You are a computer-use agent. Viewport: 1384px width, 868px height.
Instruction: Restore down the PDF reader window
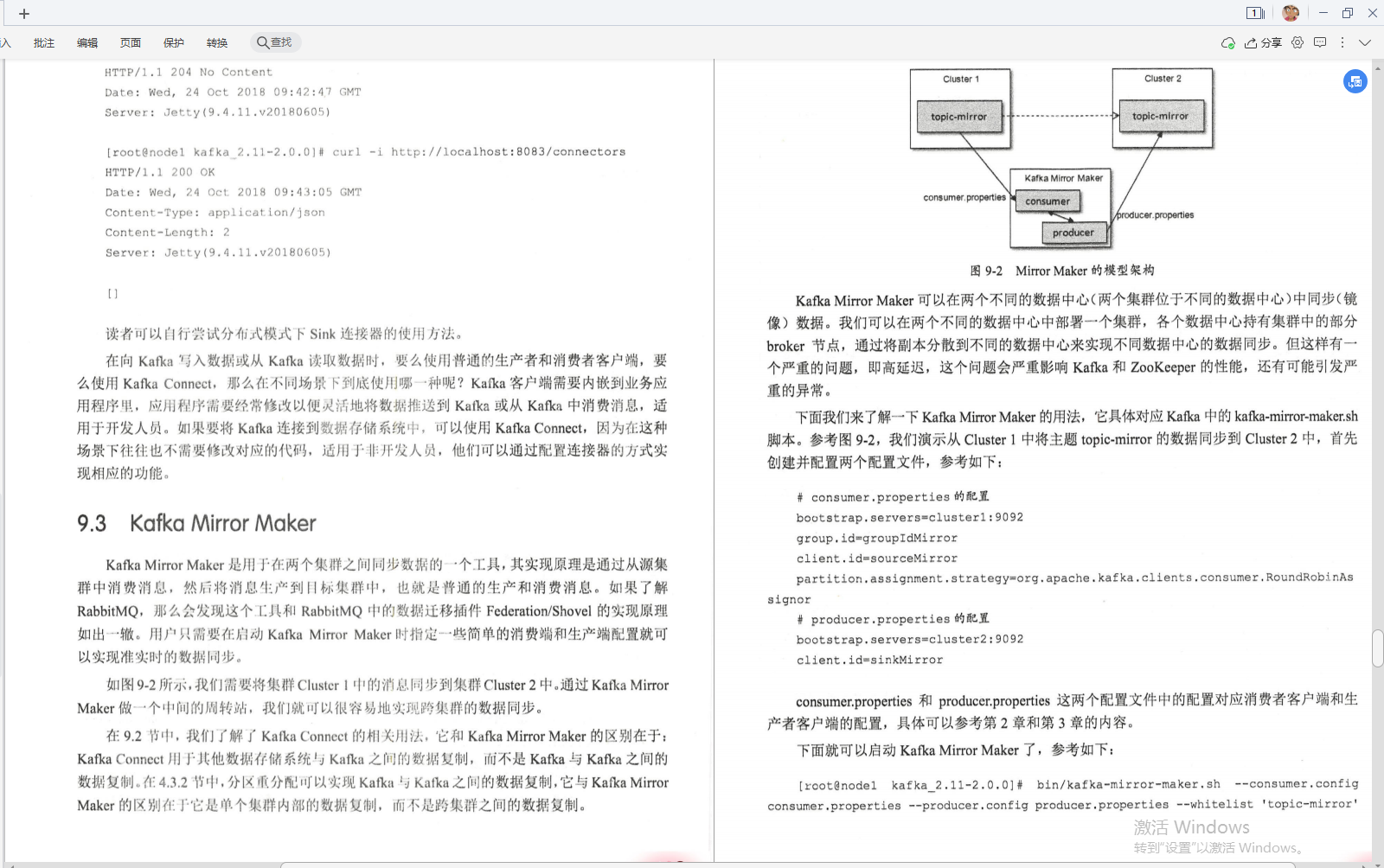click(1348, 13)
